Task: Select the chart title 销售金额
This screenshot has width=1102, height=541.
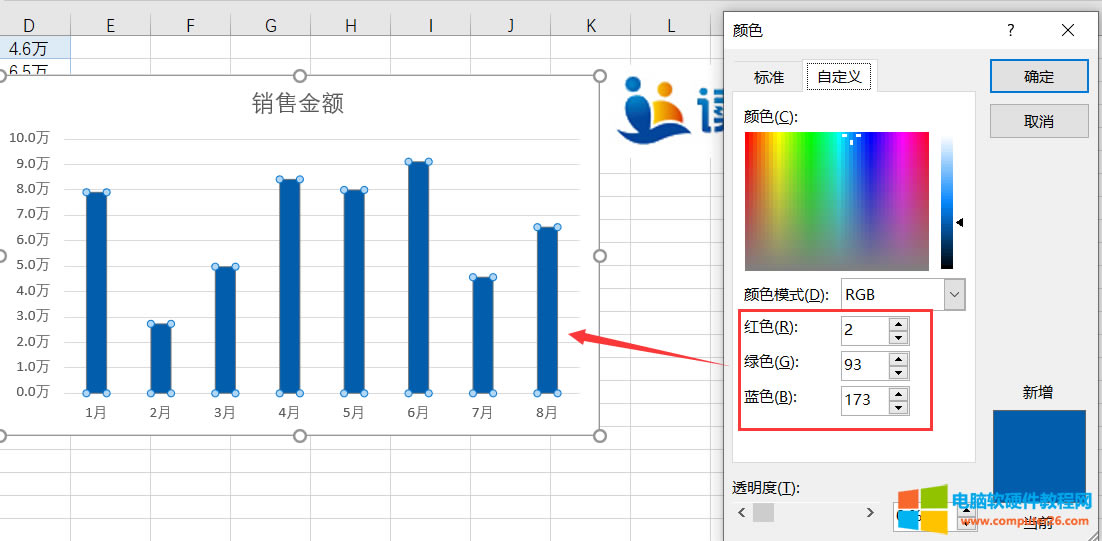Action: coord(298,104)
